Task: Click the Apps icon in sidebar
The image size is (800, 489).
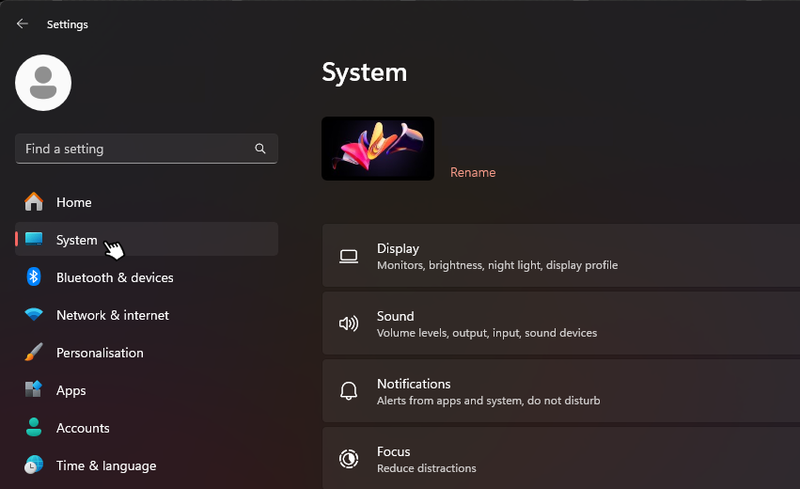Action: [34, 390]
